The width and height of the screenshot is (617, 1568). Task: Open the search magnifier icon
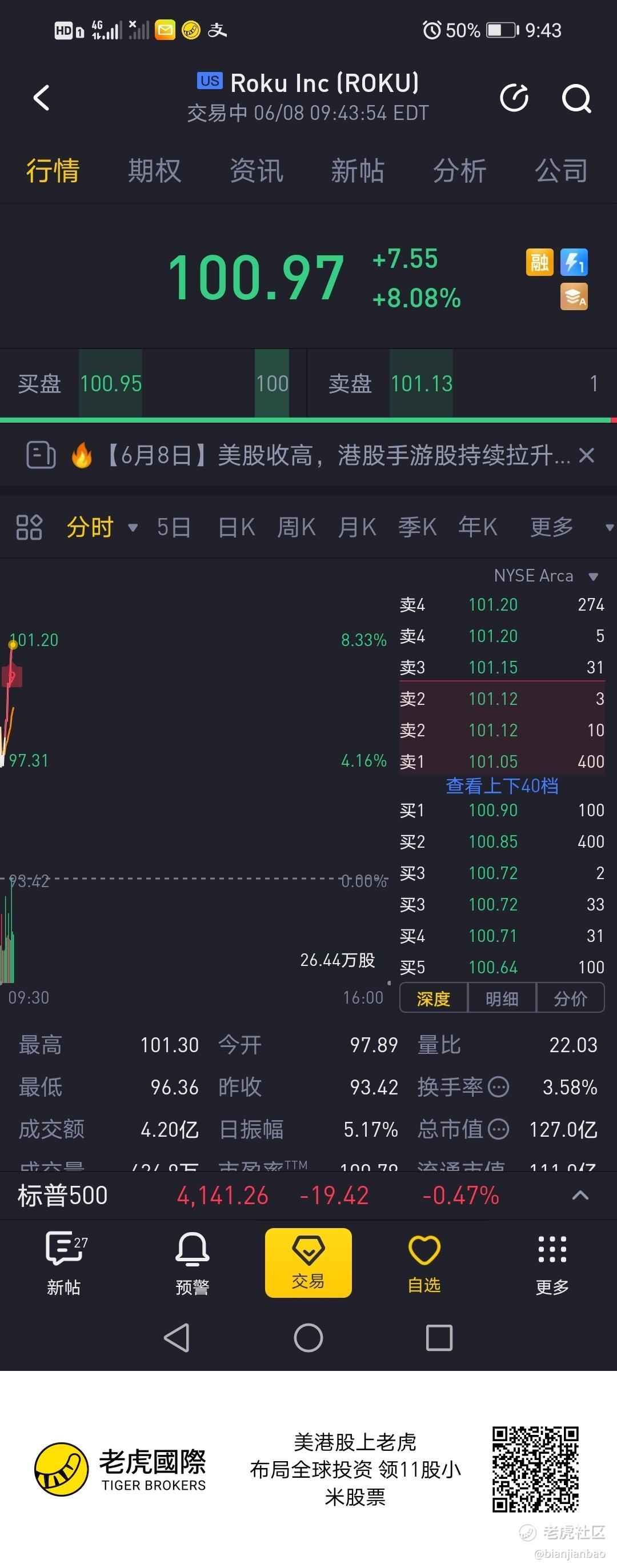click(x=576, y=98)
